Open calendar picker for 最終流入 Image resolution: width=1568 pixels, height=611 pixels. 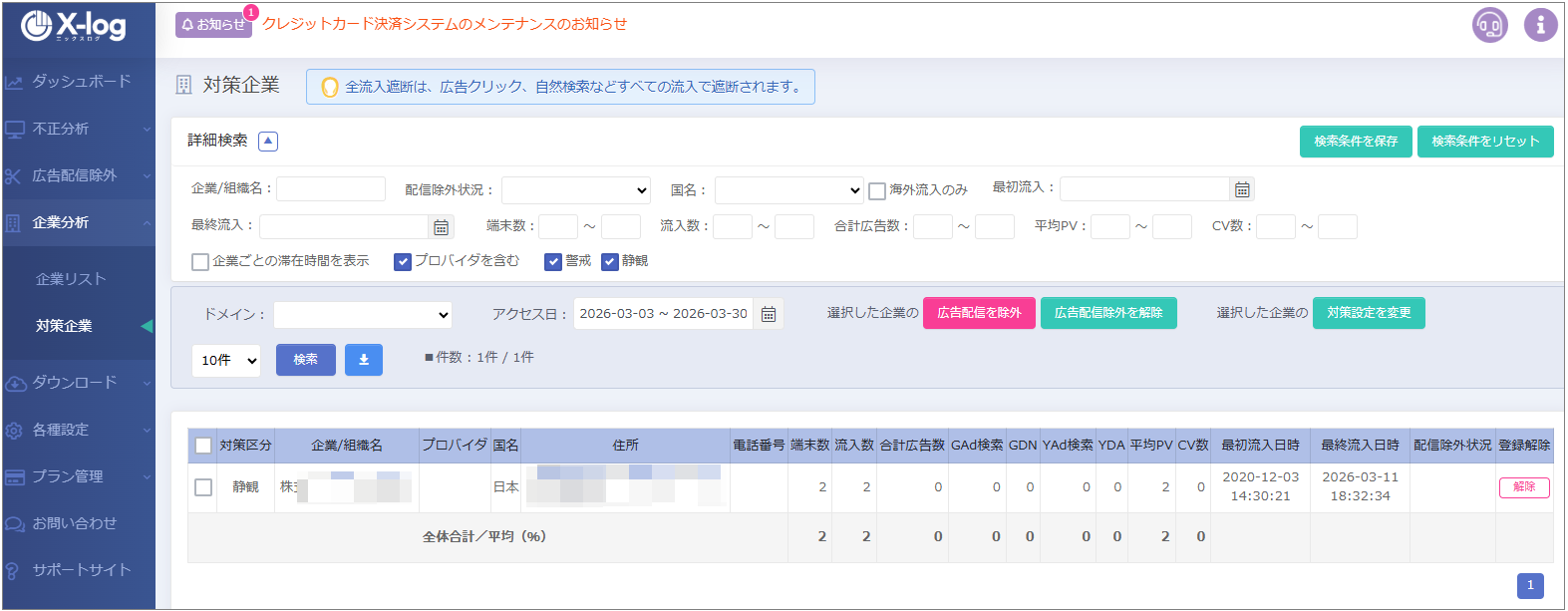(441, 227)
